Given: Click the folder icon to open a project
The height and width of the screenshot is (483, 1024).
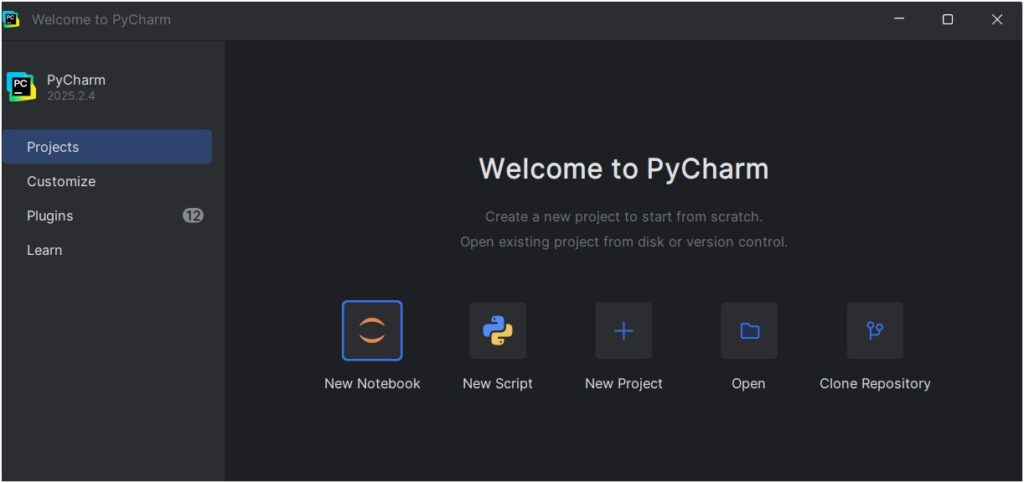Looking at the screenshot, I should pos(749,331).
